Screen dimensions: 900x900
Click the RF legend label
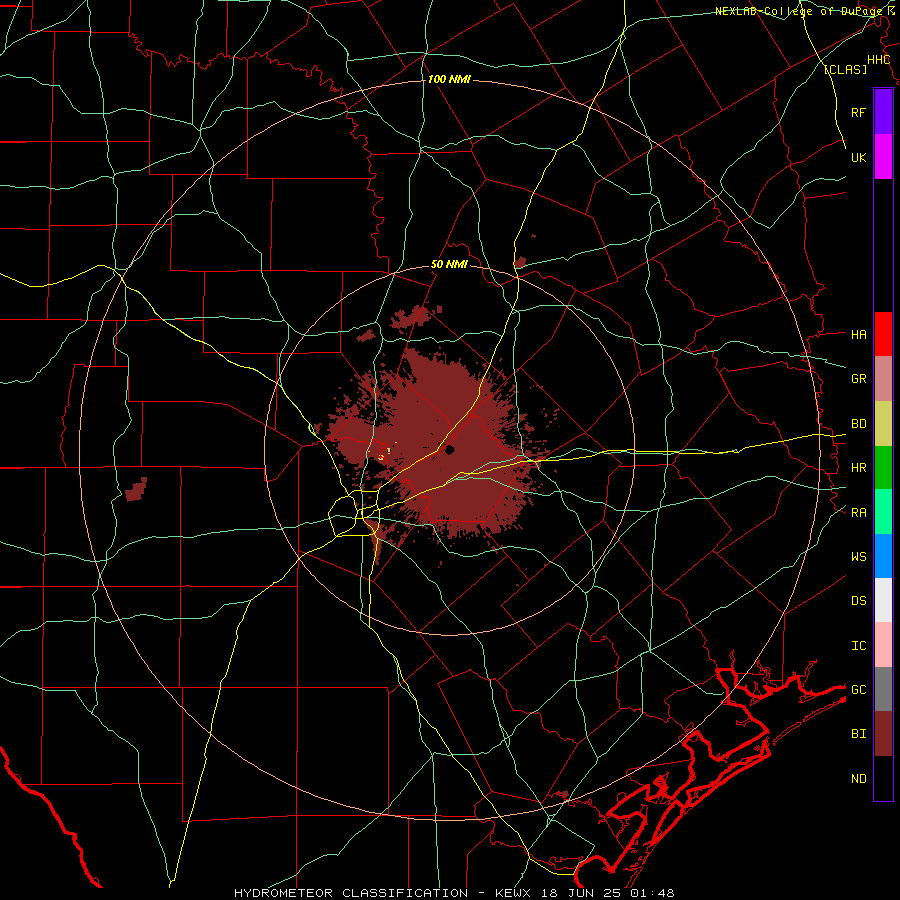tap(858, 112)
